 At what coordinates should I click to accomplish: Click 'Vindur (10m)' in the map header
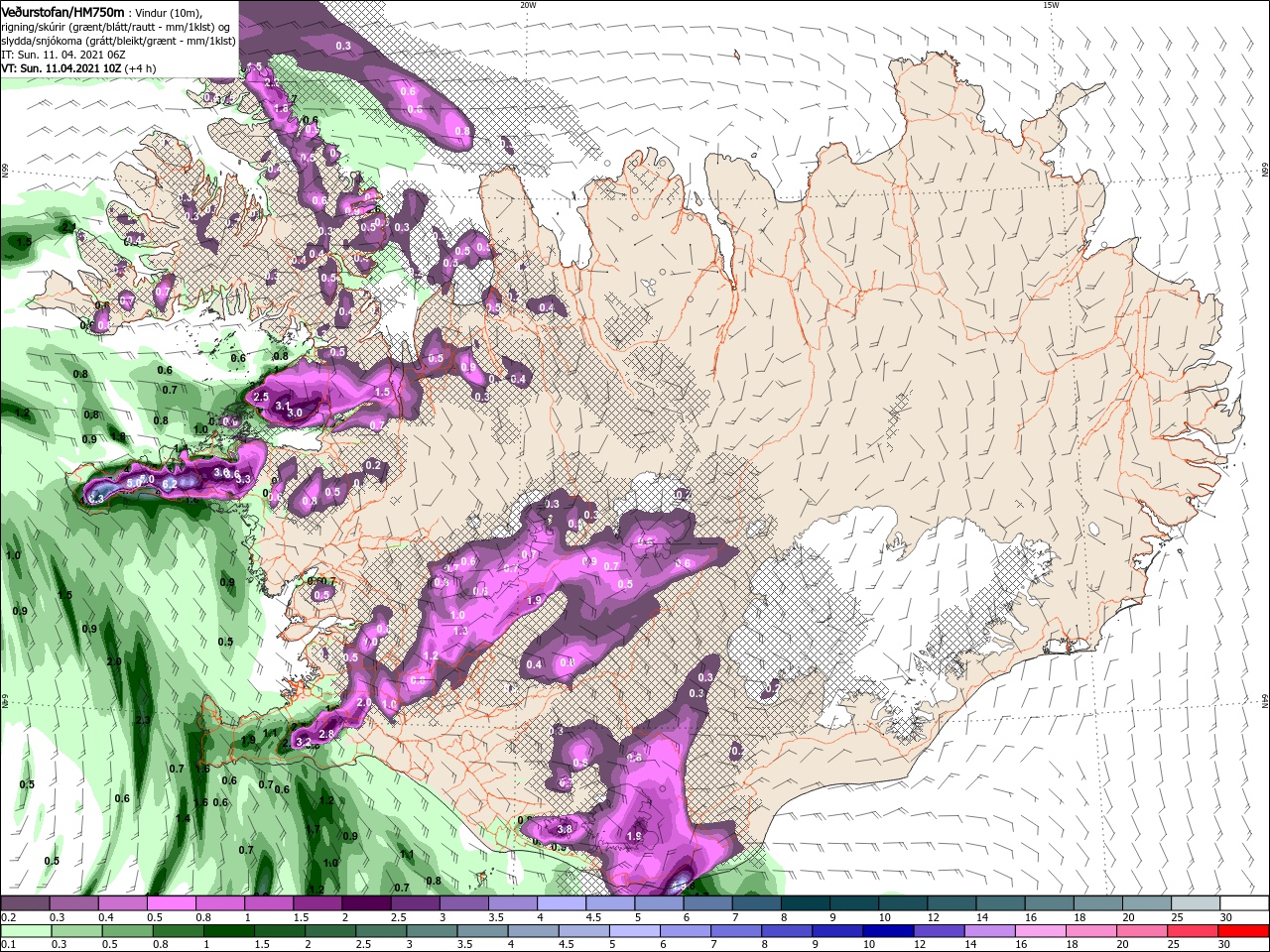click(x=169, y=12)
